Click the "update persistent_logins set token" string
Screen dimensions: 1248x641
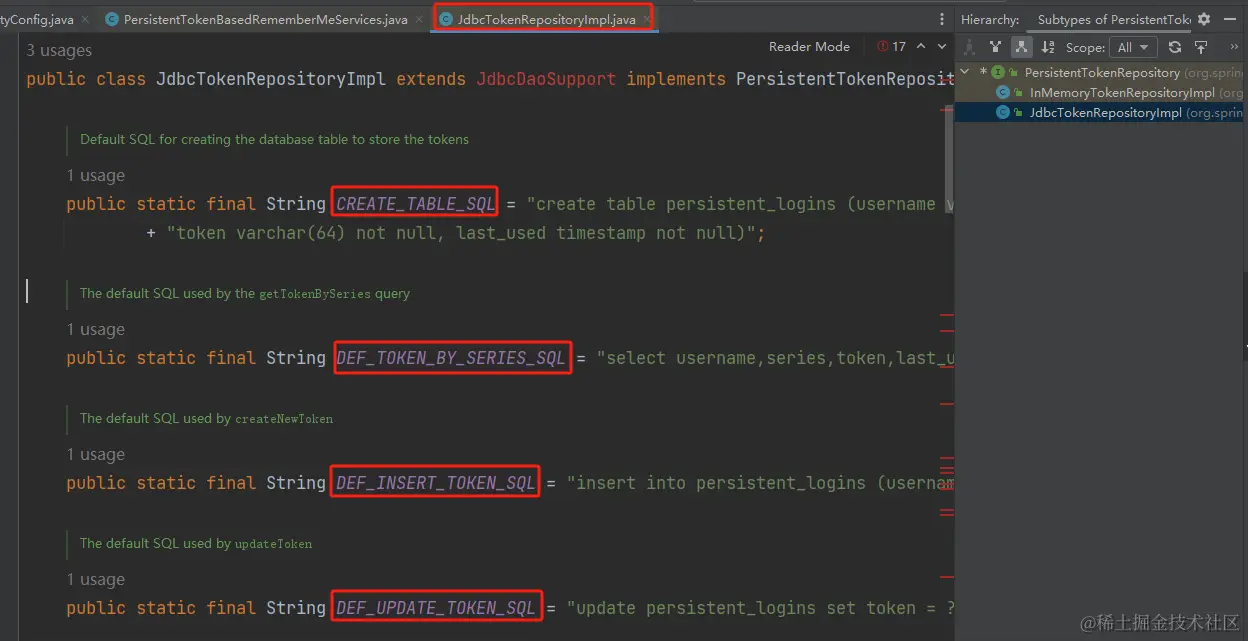760,608
